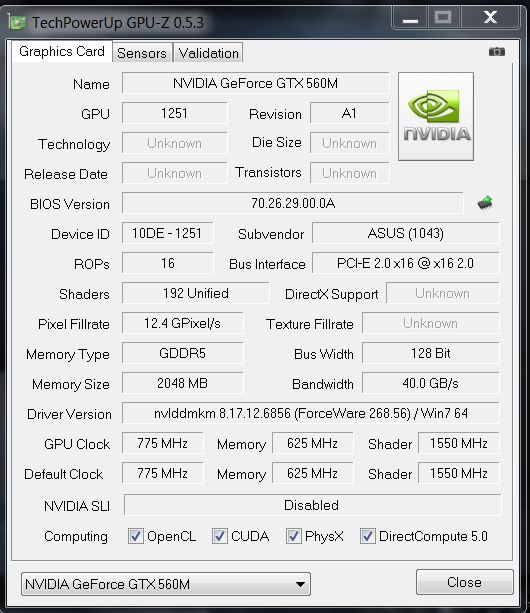Image resolution: width=530 pixels, height=613 pixels.
Task: Click Default Clock value 775 MHz
Action: (162, 473)
